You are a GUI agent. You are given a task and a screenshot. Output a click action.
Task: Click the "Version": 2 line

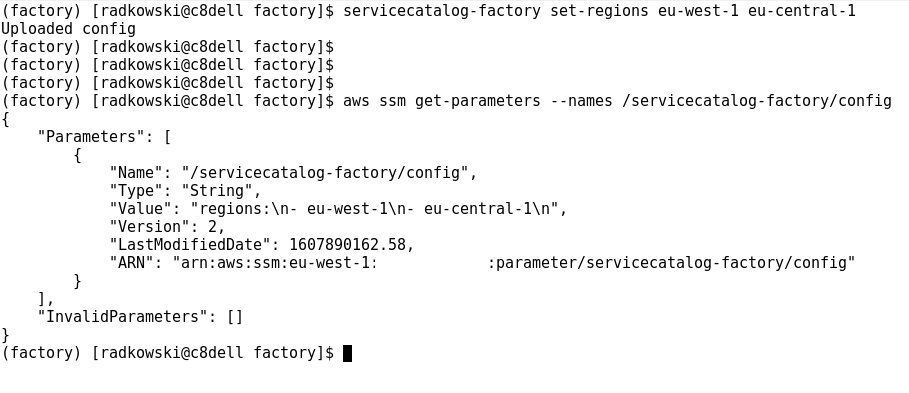[168, 227]
